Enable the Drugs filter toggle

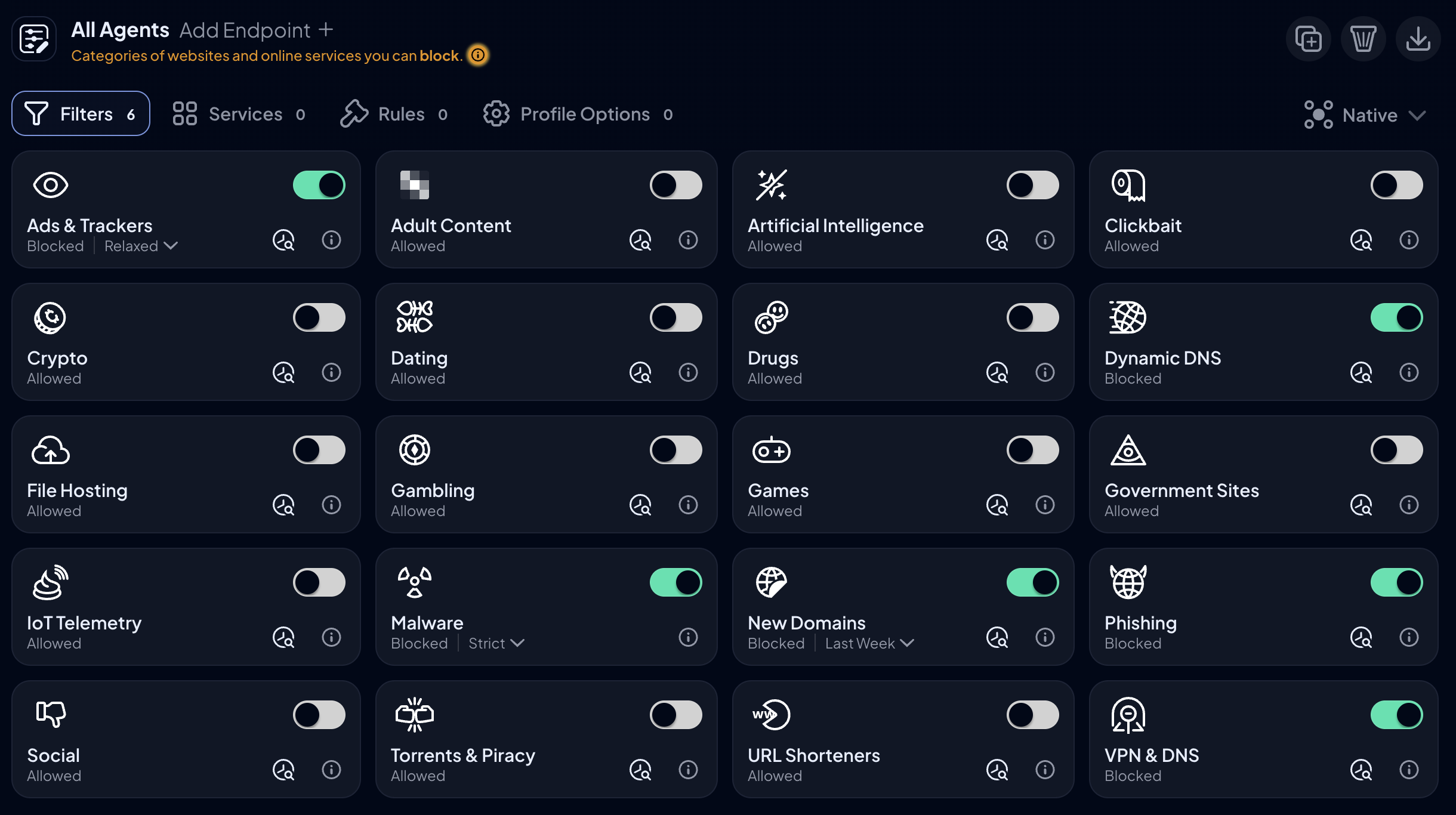click(1033, 317)
